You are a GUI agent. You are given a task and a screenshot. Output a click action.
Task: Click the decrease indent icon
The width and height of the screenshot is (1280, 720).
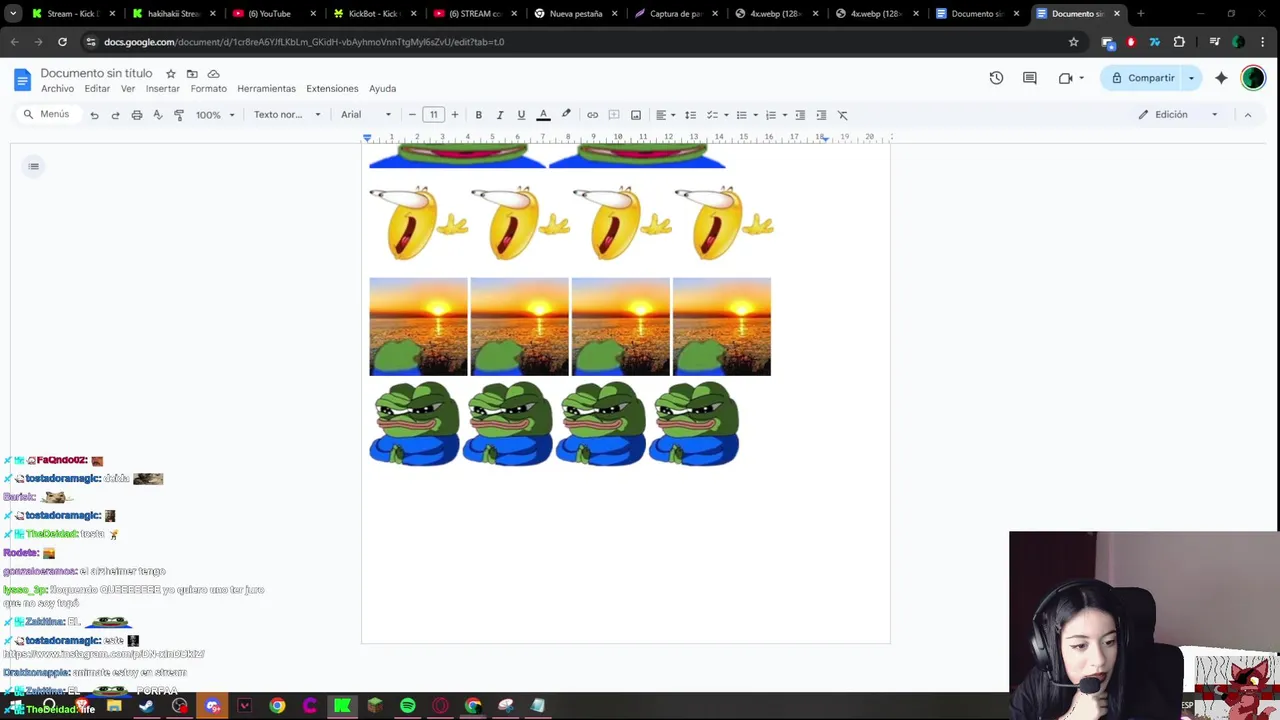[x=800, y=115]
